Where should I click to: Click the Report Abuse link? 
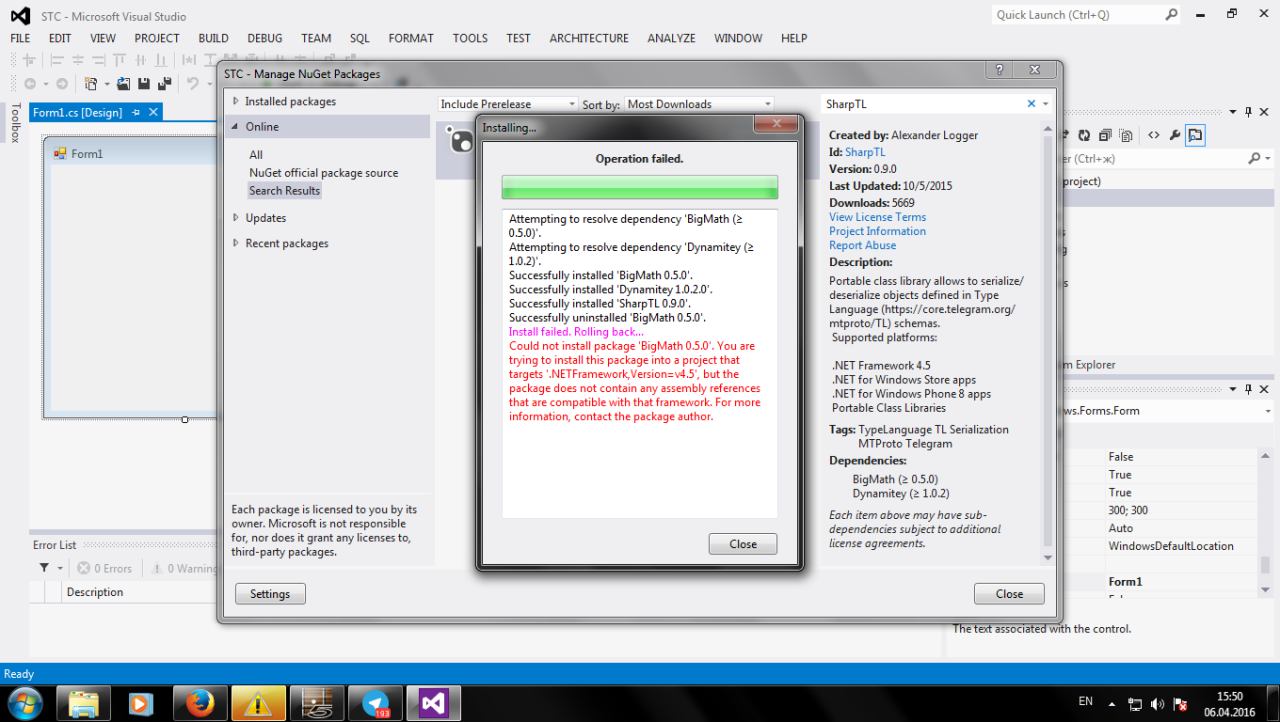coord(862,245)
